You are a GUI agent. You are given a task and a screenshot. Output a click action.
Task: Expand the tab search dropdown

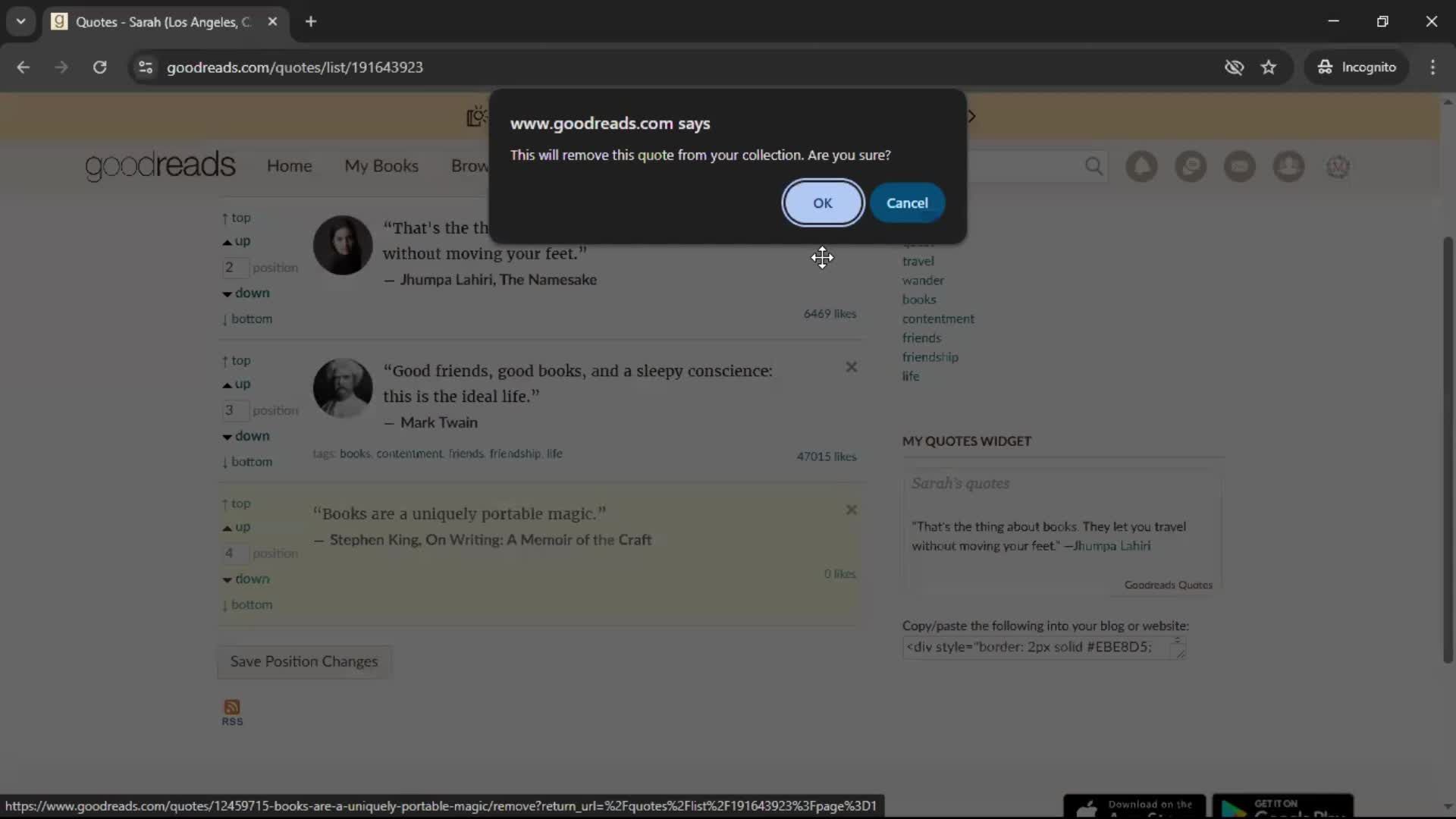(21, 22)
